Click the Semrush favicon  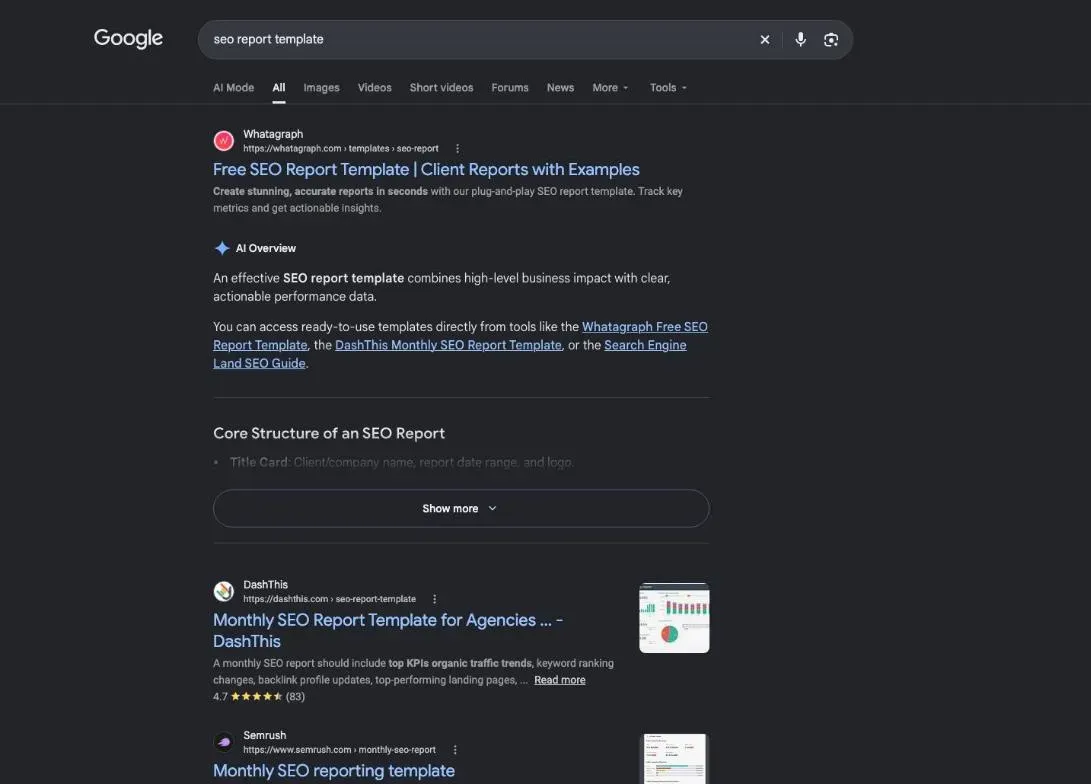point(223,742)
